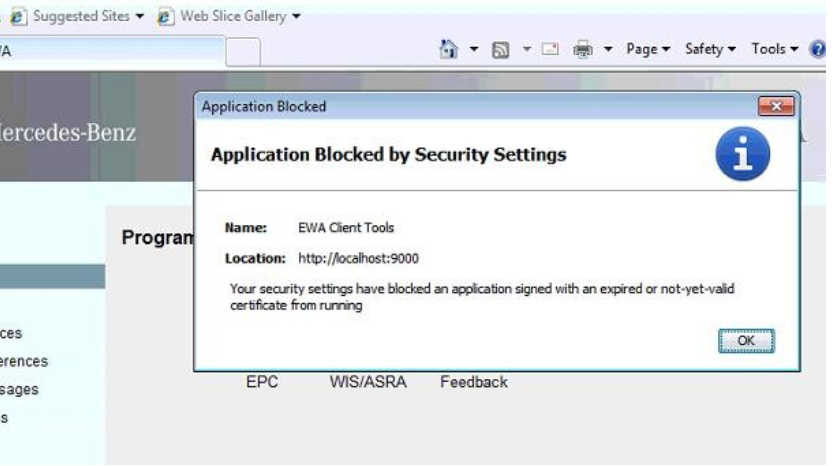The height and width of the screenshot is (466, 834).
Task: Open the Page menu
Action: click(x=648, y=49)
